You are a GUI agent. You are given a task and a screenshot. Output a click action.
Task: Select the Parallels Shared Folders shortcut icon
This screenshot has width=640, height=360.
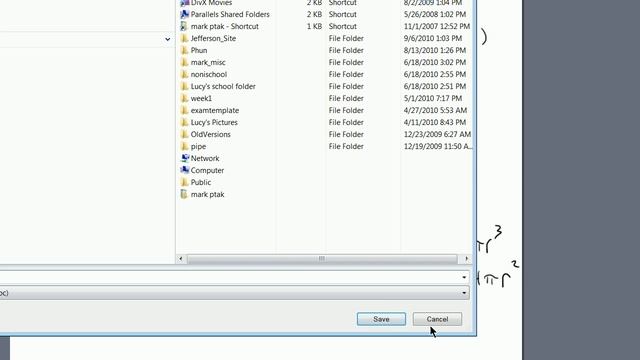(x=184, y=14)
